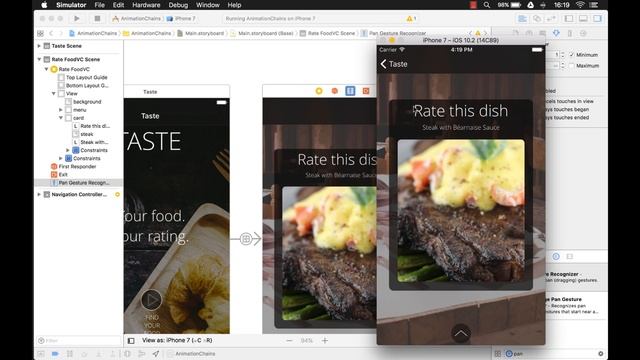Toggle the debug area pane

(x=583, y=19)
